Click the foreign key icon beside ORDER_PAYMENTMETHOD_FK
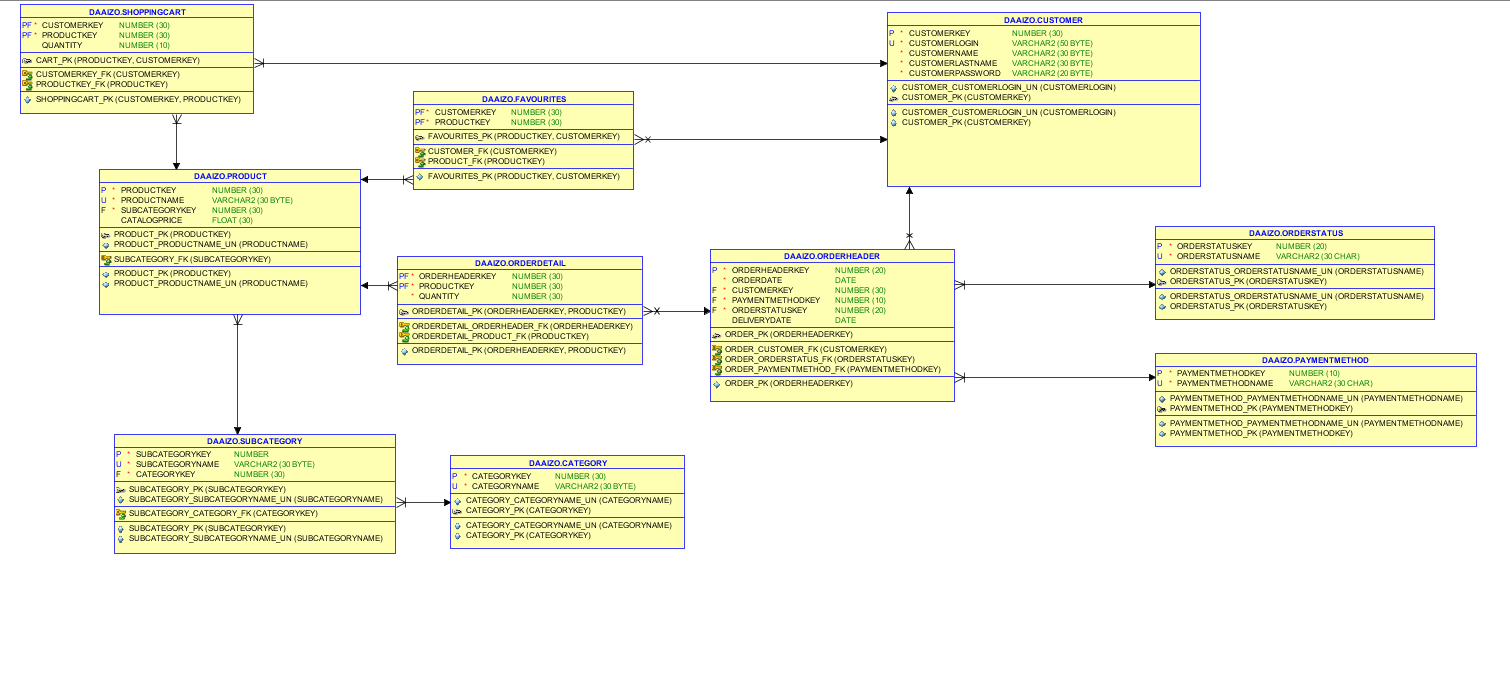This screenshot has width=1510, height=680. point(717,369)
